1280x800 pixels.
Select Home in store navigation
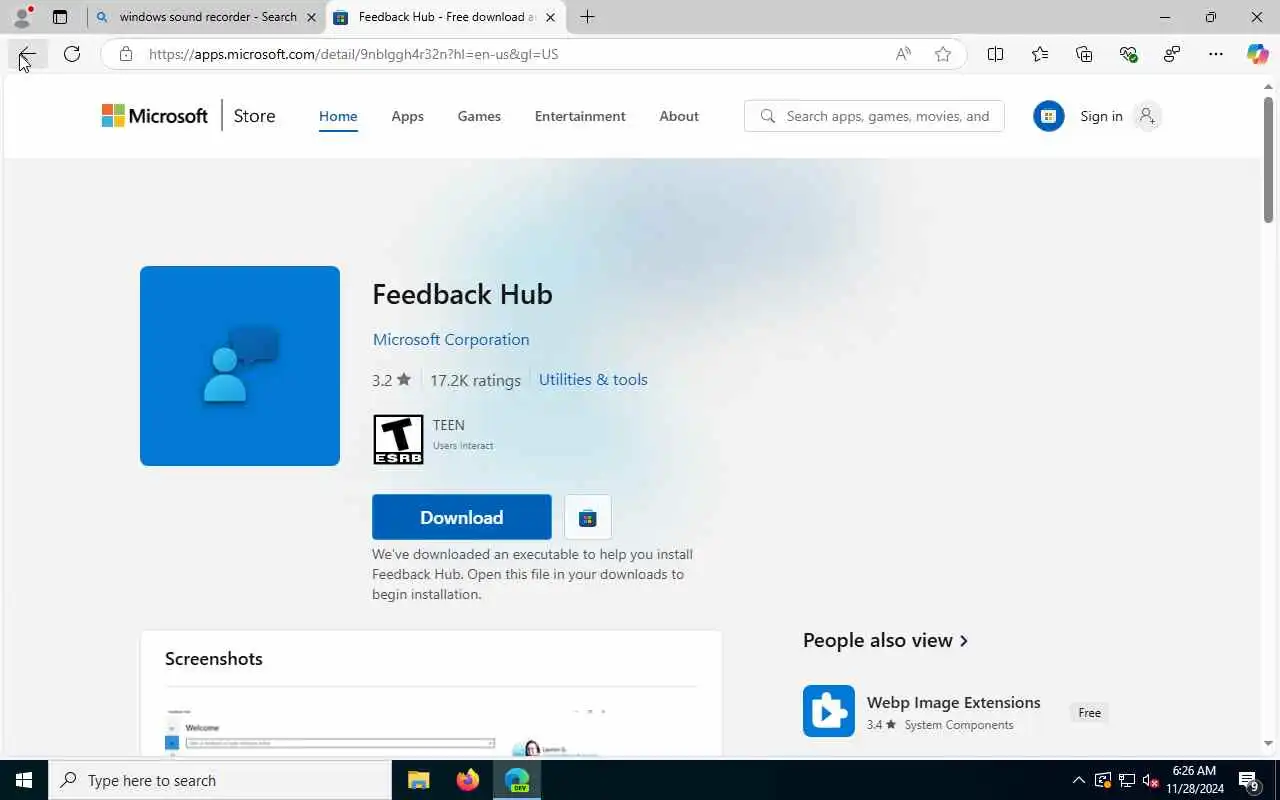click(x=338, y=116)
